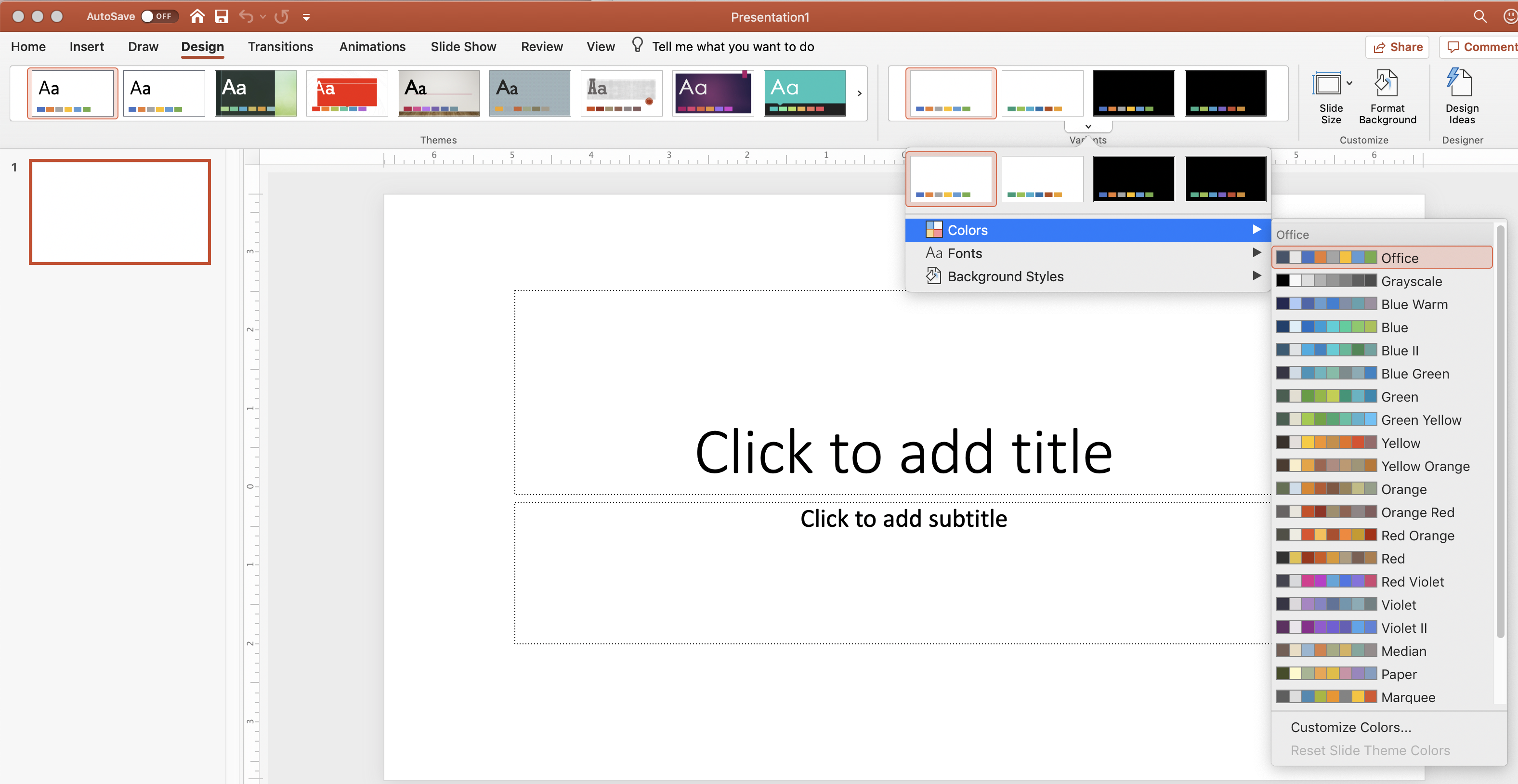Select slide 1 thumbnail

click(119, 211)
